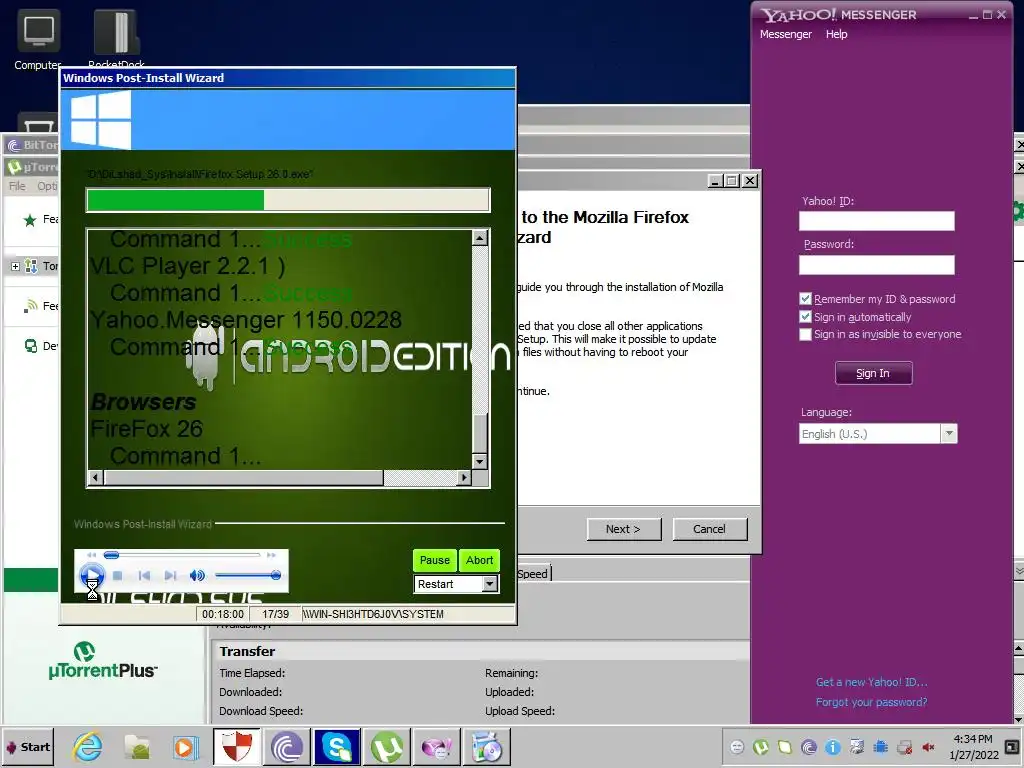Open the File menu in uTorrent

point(17,186)
